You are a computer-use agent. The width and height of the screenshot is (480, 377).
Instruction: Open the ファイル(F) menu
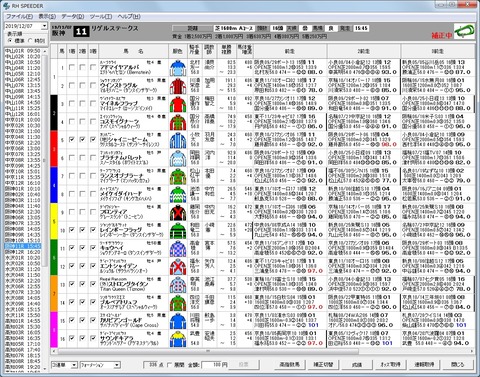19,16
